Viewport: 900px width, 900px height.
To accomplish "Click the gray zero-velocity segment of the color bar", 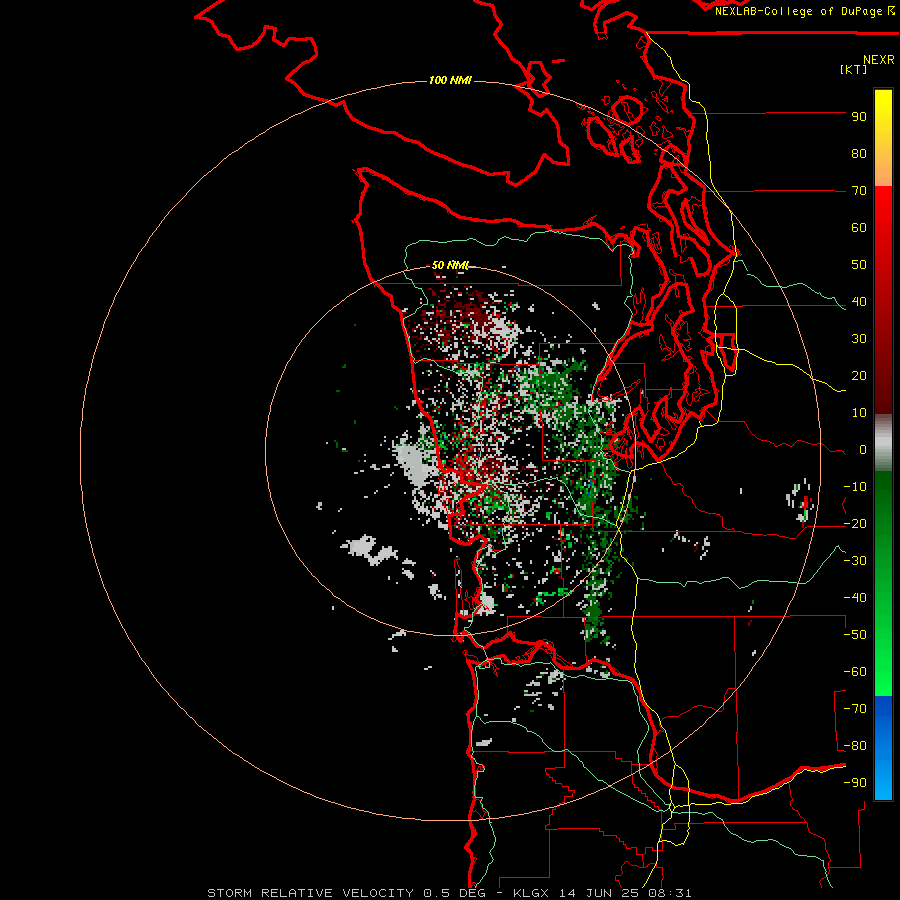I will [883, 443].
